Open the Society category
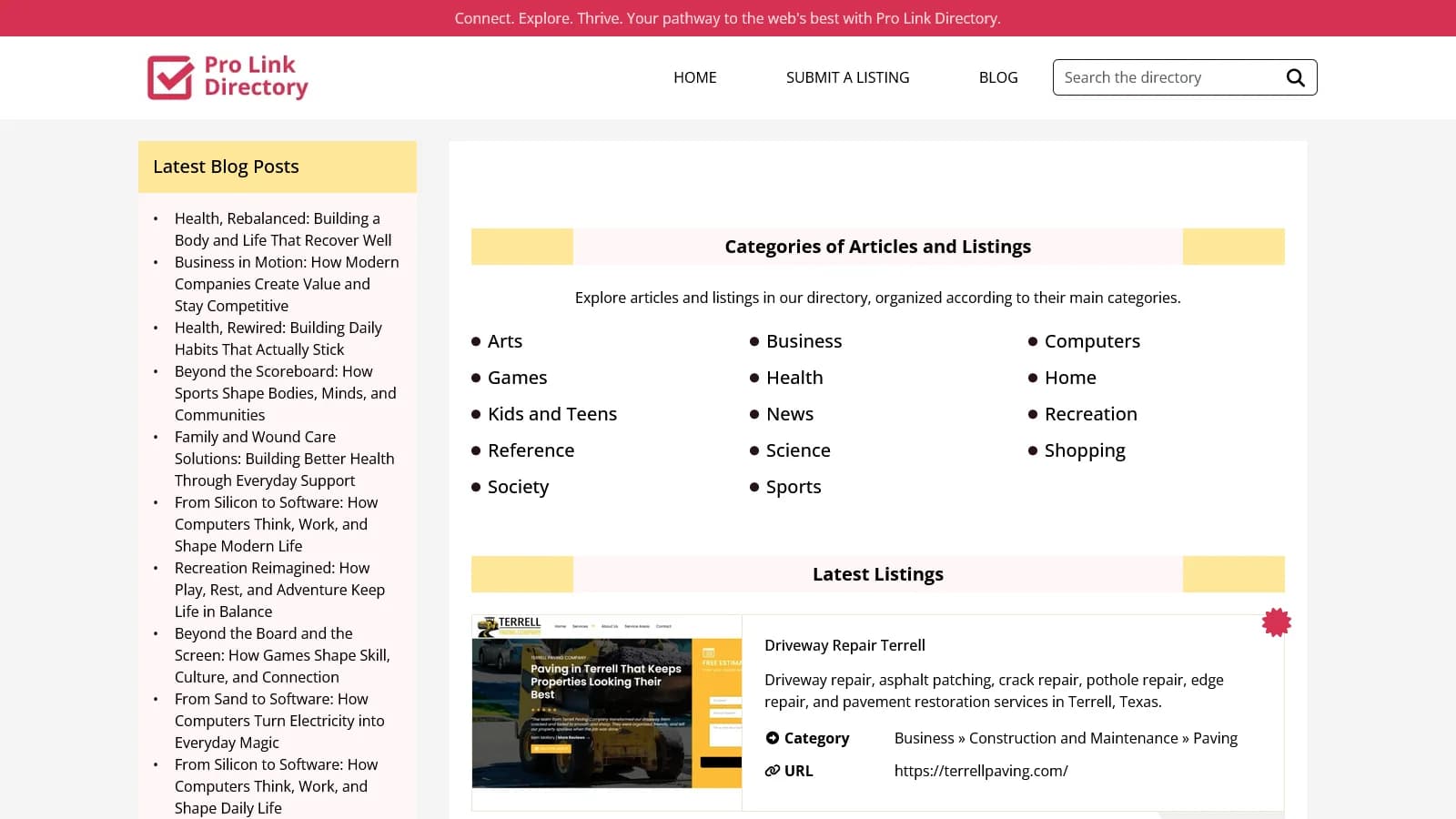This screenshot has height=819, width=1456. coord(518,487)
